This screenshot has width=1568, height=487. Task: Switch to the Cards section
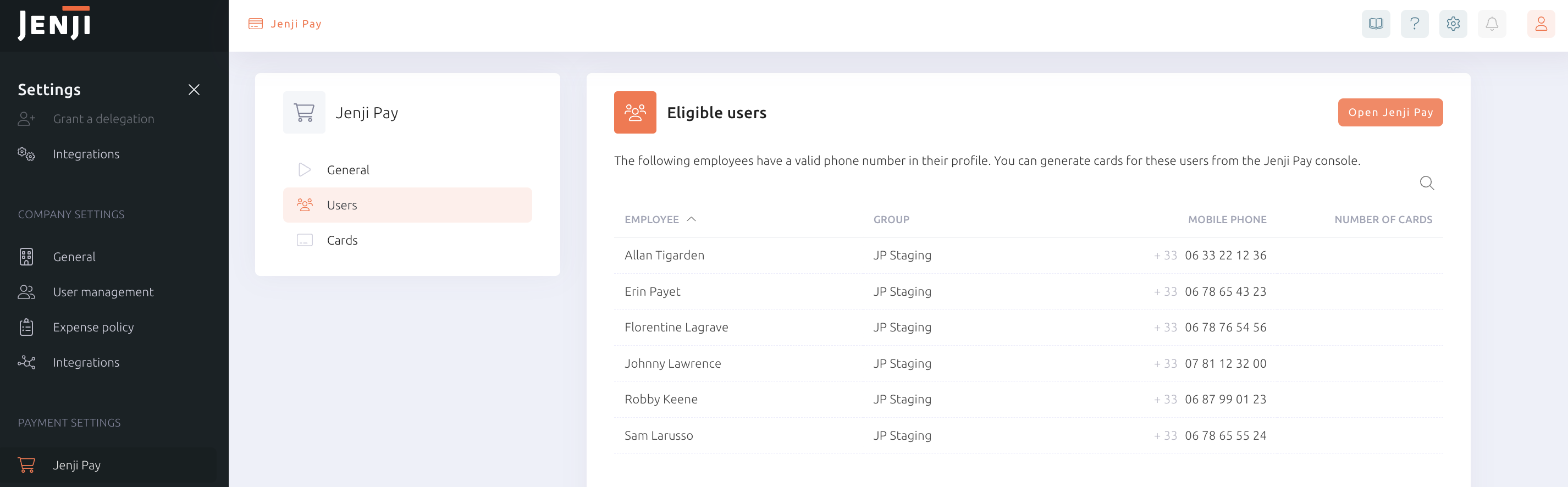342,240
